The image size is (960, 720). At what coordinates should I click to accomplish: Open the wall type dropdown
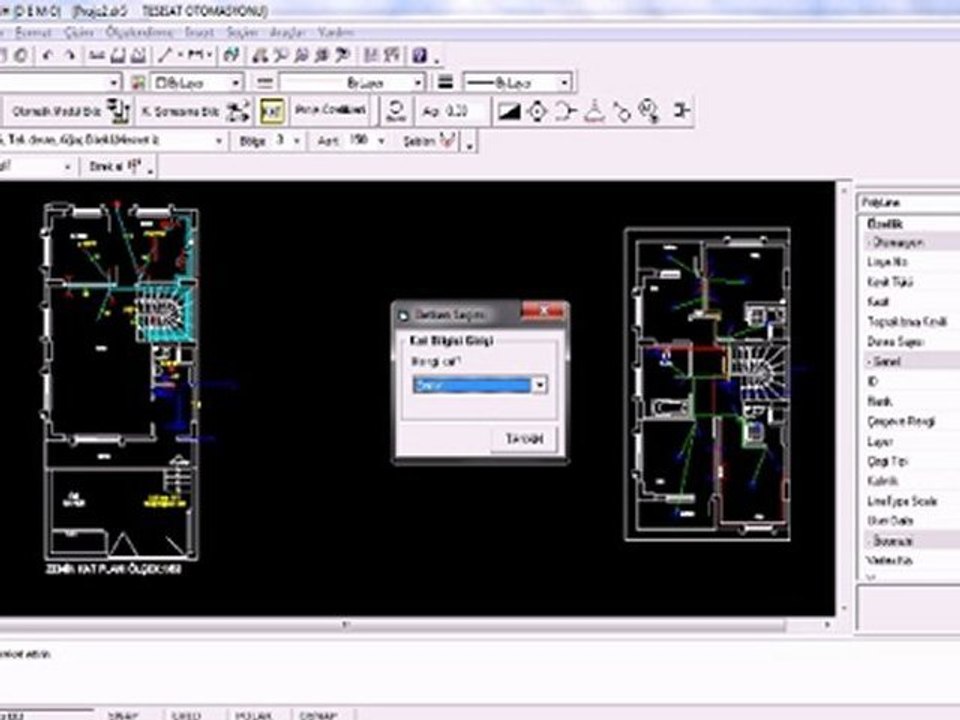pyautogui.click(x=219, y=141)
